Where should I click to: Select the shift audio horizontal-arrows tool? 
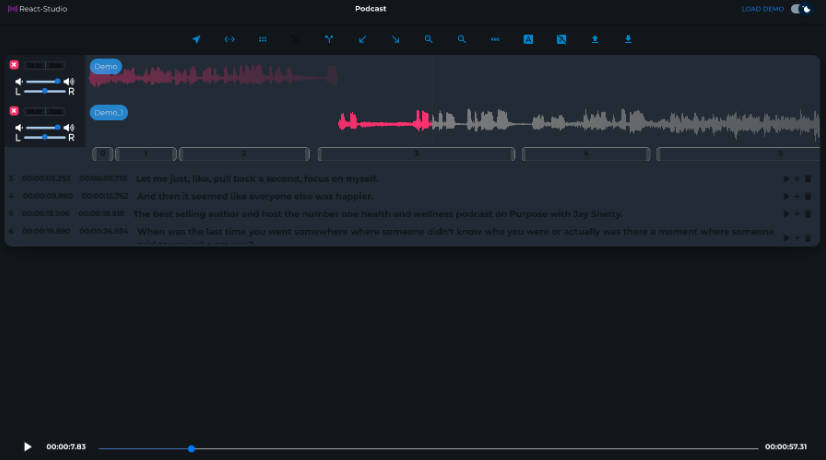coord(230,40)
